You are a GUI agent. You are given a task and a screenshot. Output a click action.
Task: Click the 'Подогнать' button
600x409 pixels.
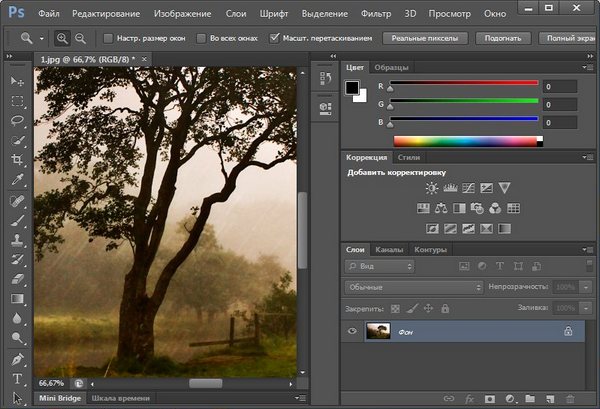click(x=500, y=38)
